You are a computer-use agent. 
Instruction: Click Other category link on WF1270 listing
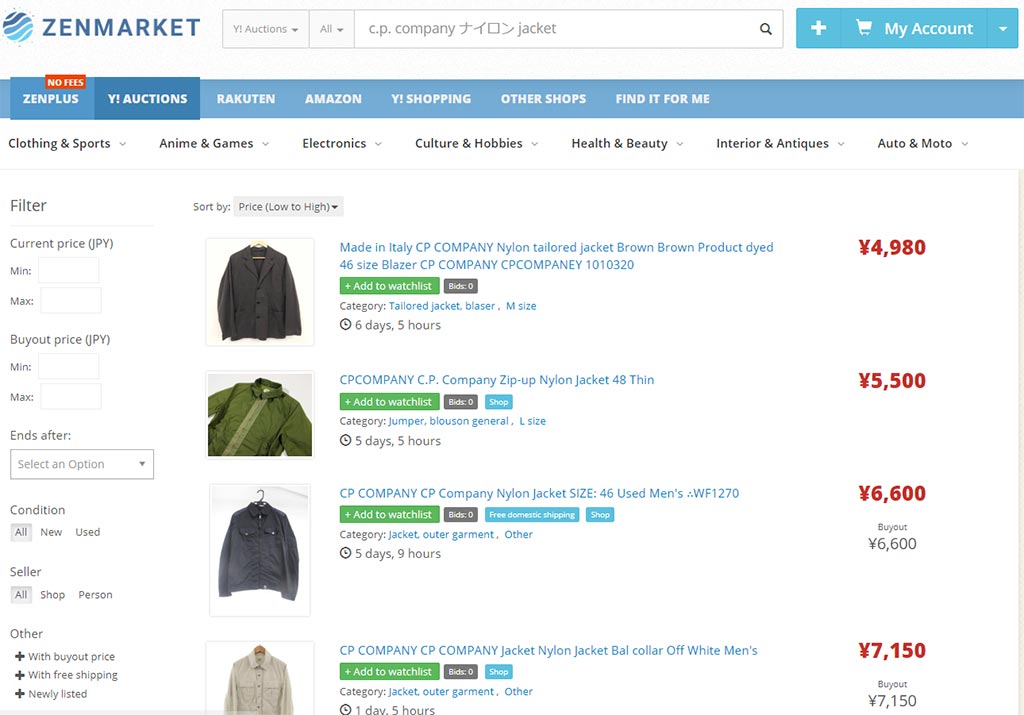pyautogui.click(x=519, y=534)
